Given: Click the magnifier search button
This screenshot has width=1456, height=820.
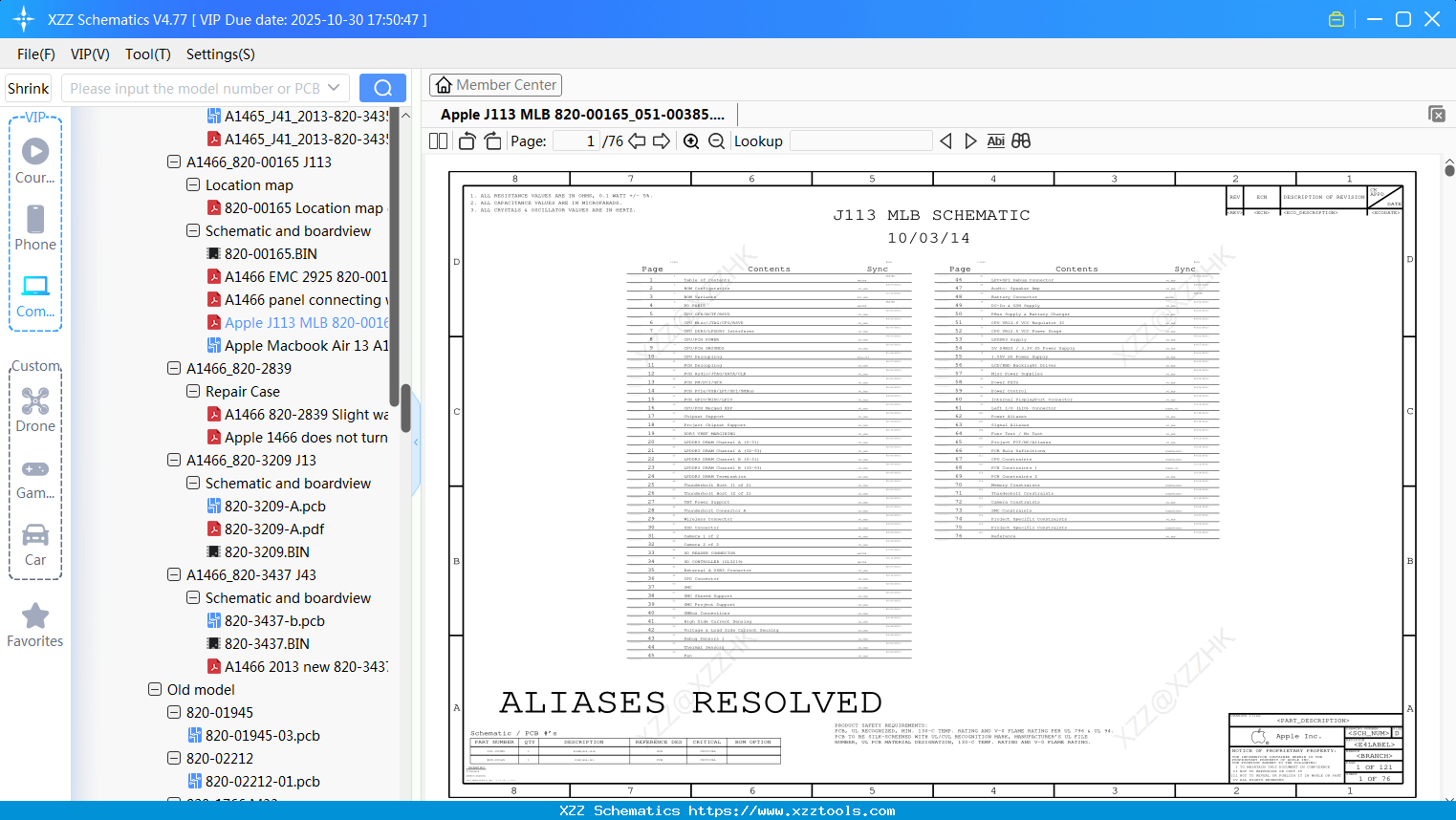Looking at the screenshot, I should [382, 88].
